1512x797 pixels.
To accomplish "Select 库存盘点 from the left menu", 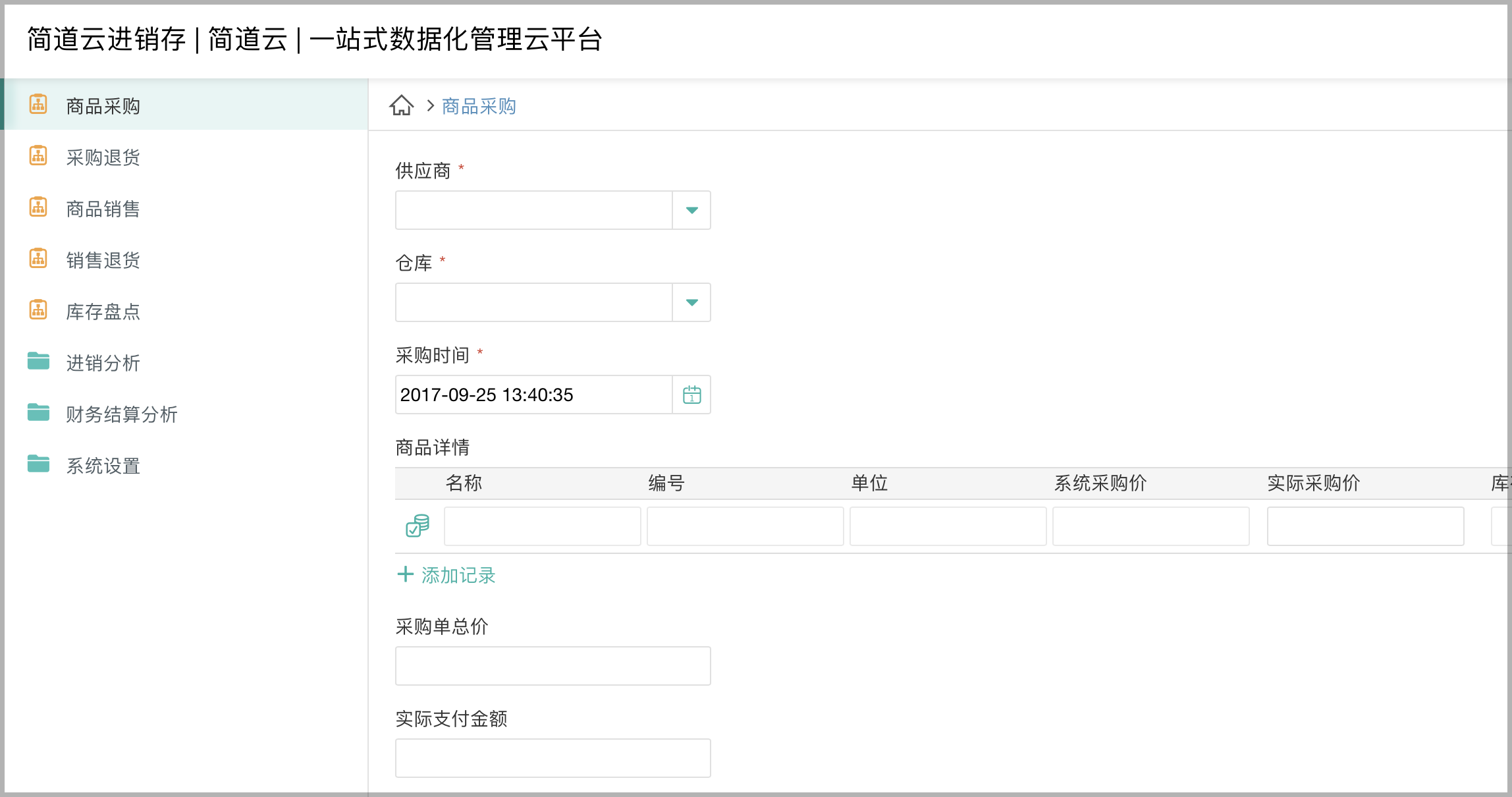I will 103,312.
